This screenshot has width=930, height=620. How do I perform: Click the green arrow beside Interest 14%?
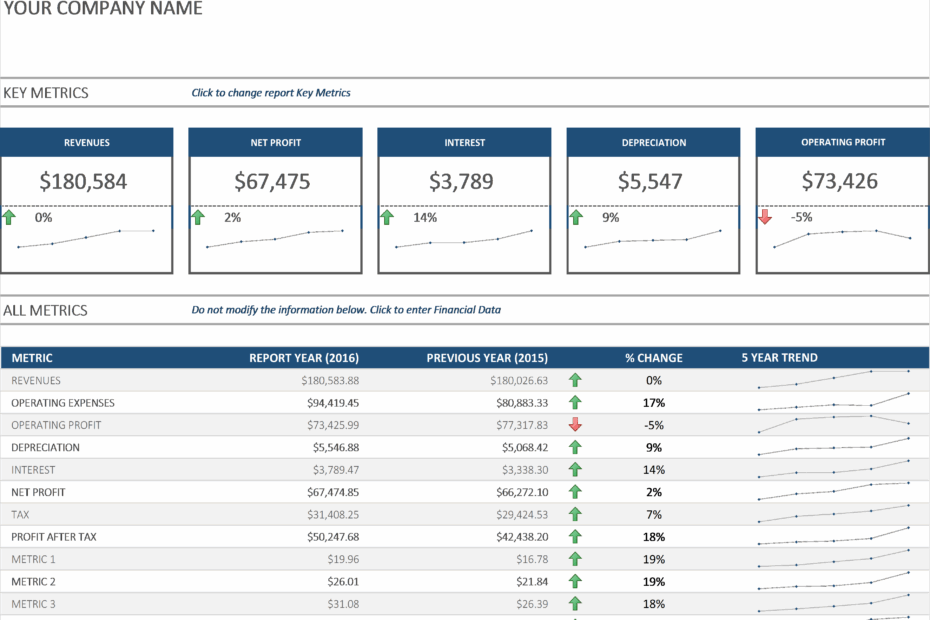pyautogui.click(x=387, y=216)
